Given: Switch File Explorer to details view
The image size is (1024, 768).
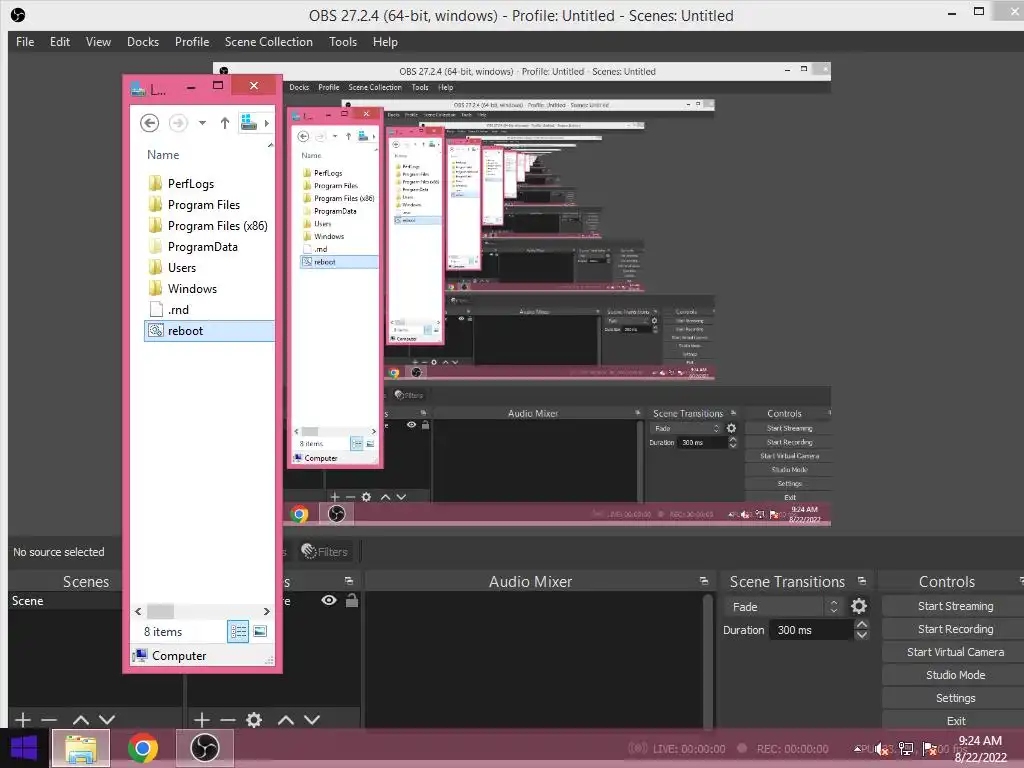Looking at the screenshot, I should pos(238,631).
